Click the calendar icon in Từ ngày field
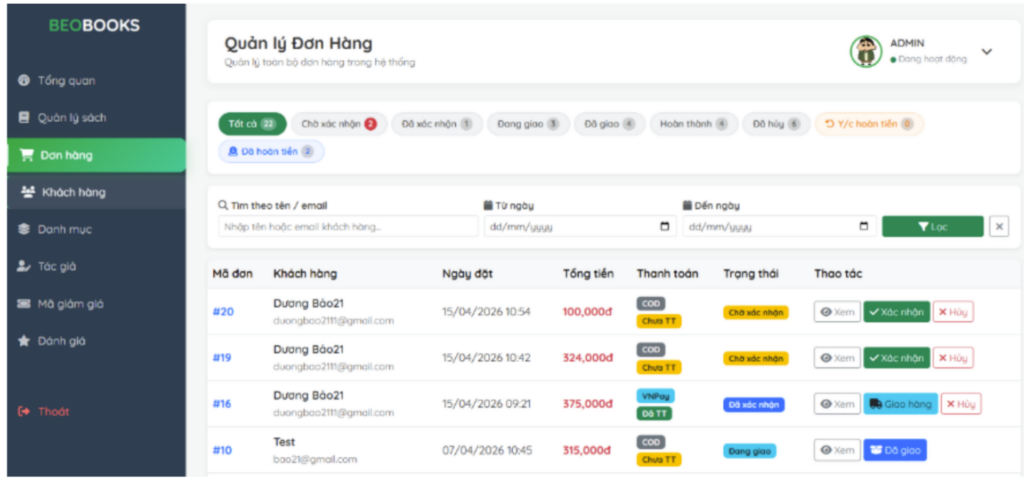The height and width of the screenshot is (480, 1024). pyautogui.click(x=665, y=227)
